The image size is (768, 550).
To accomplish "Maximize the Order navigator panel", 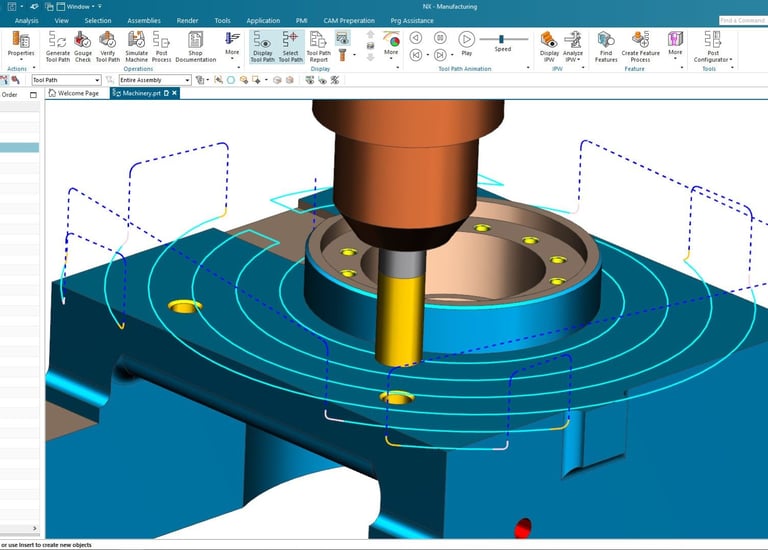I will (x=33, y=95).
